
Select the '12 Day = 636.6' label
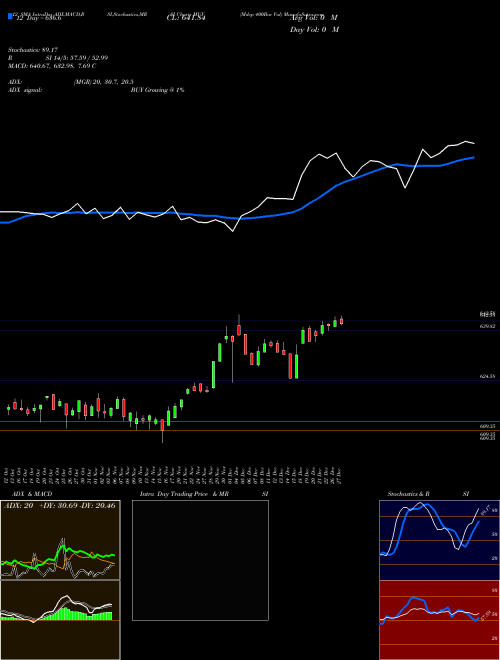39,18
